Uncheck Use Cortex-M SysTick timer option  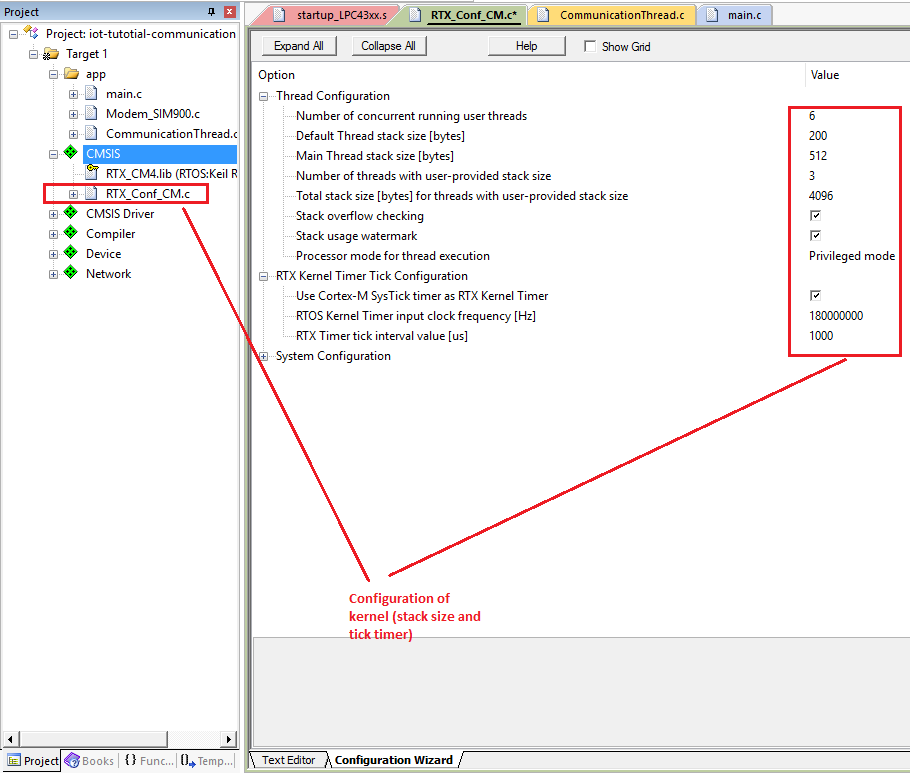point(816,296)
